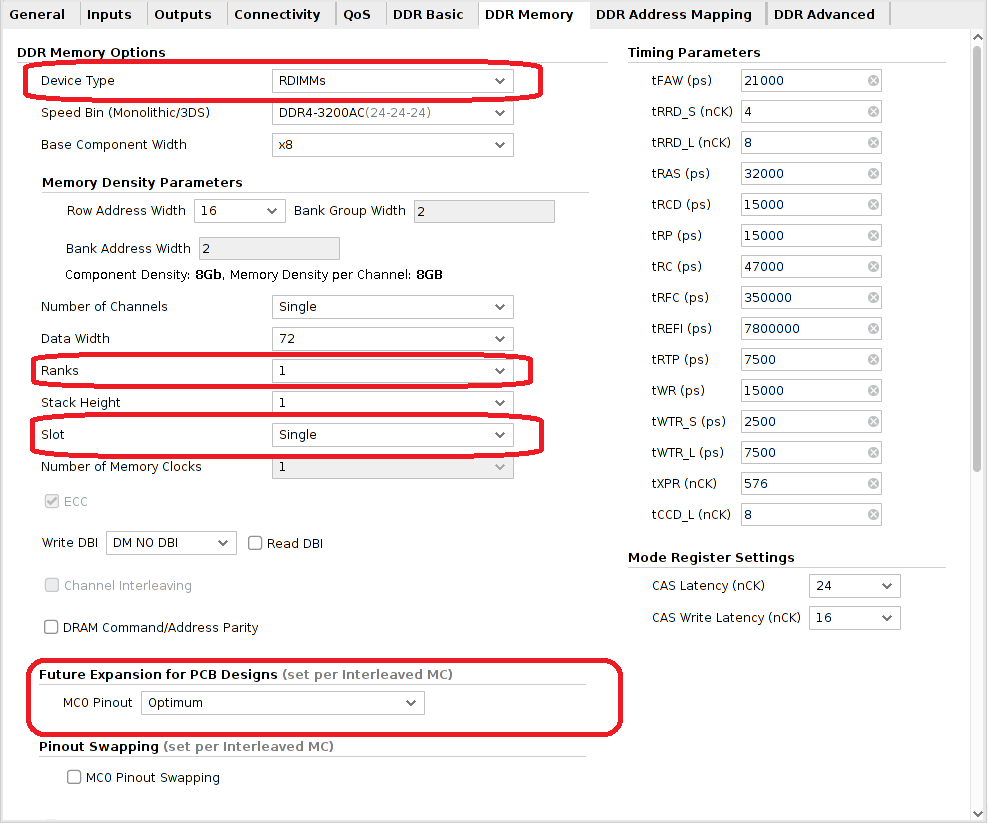988x823 pixels.
Task: Open the Device Type dropdown
Action: (392, 81)
